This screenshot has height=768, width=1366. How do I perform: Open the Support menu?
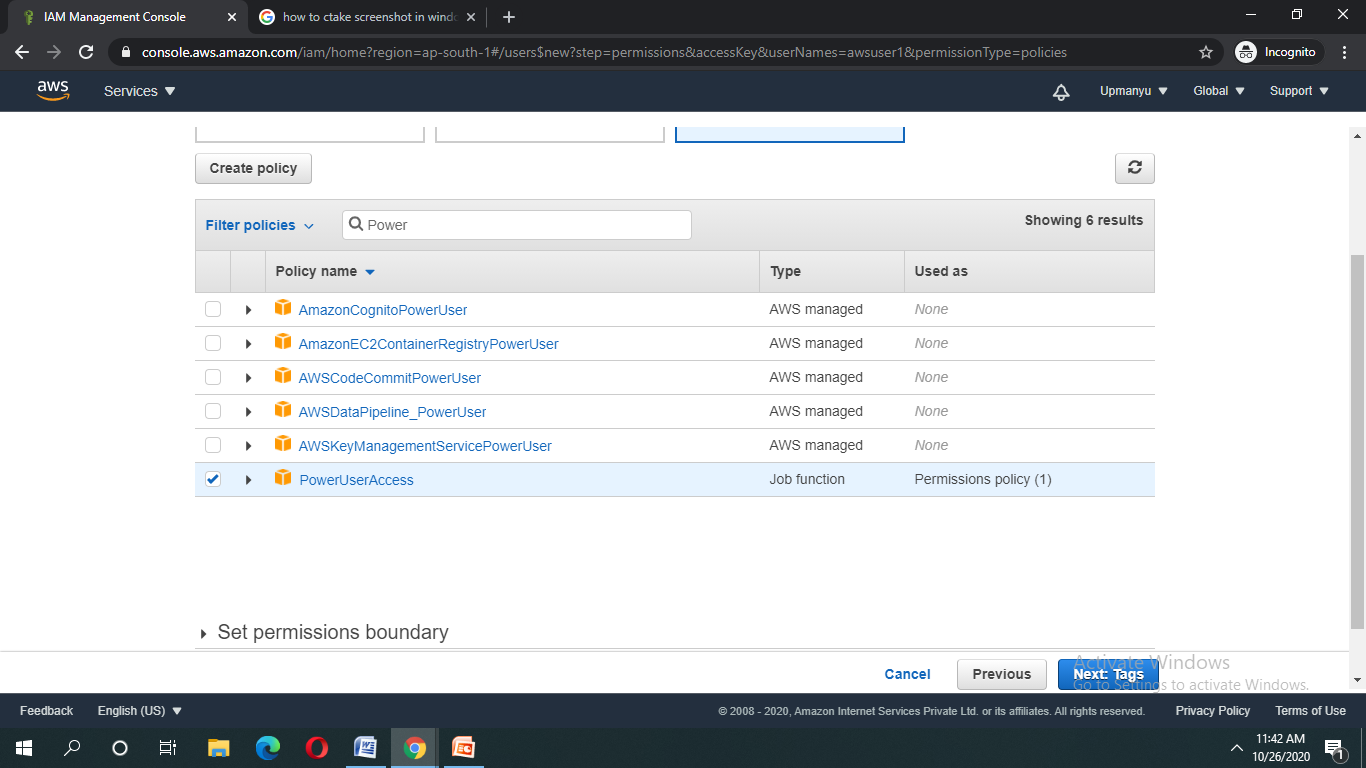(x=1299, y=91)
